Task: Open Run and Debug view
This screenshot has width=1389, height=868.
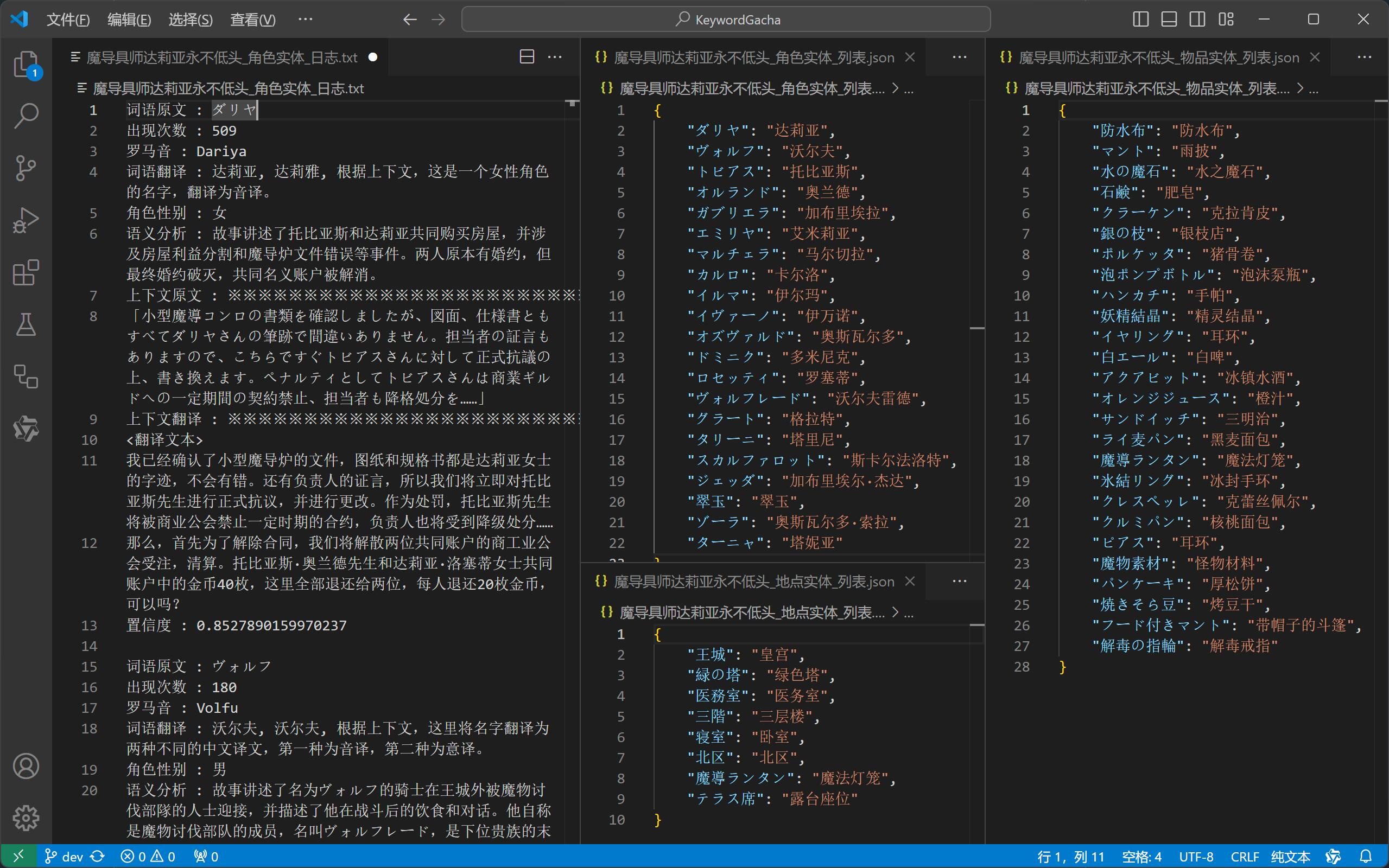Action: tap(26, 220)
